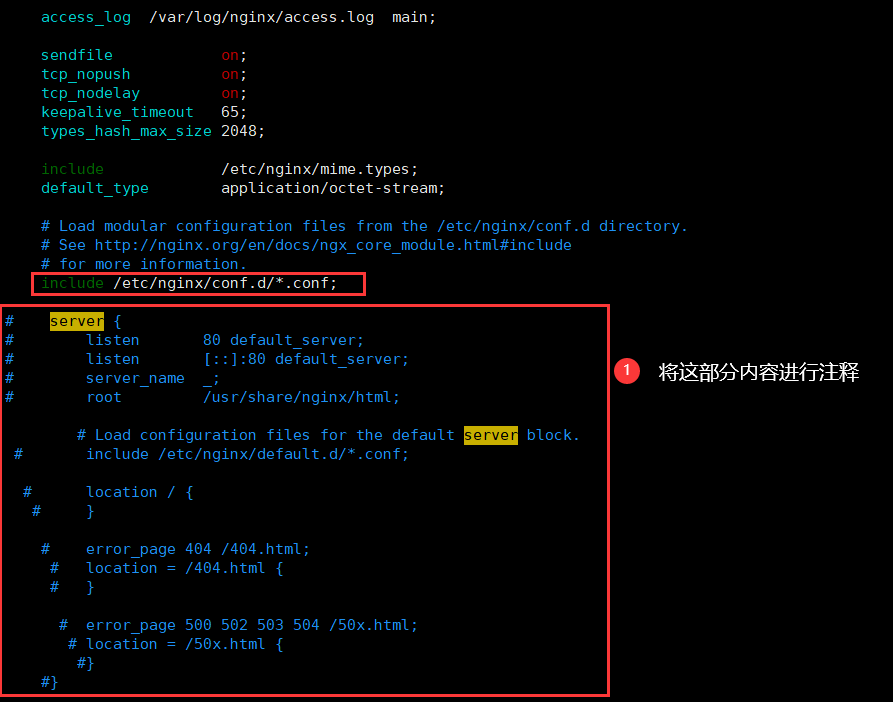Click '80 default_server;' on first listen line

[283, 340]
